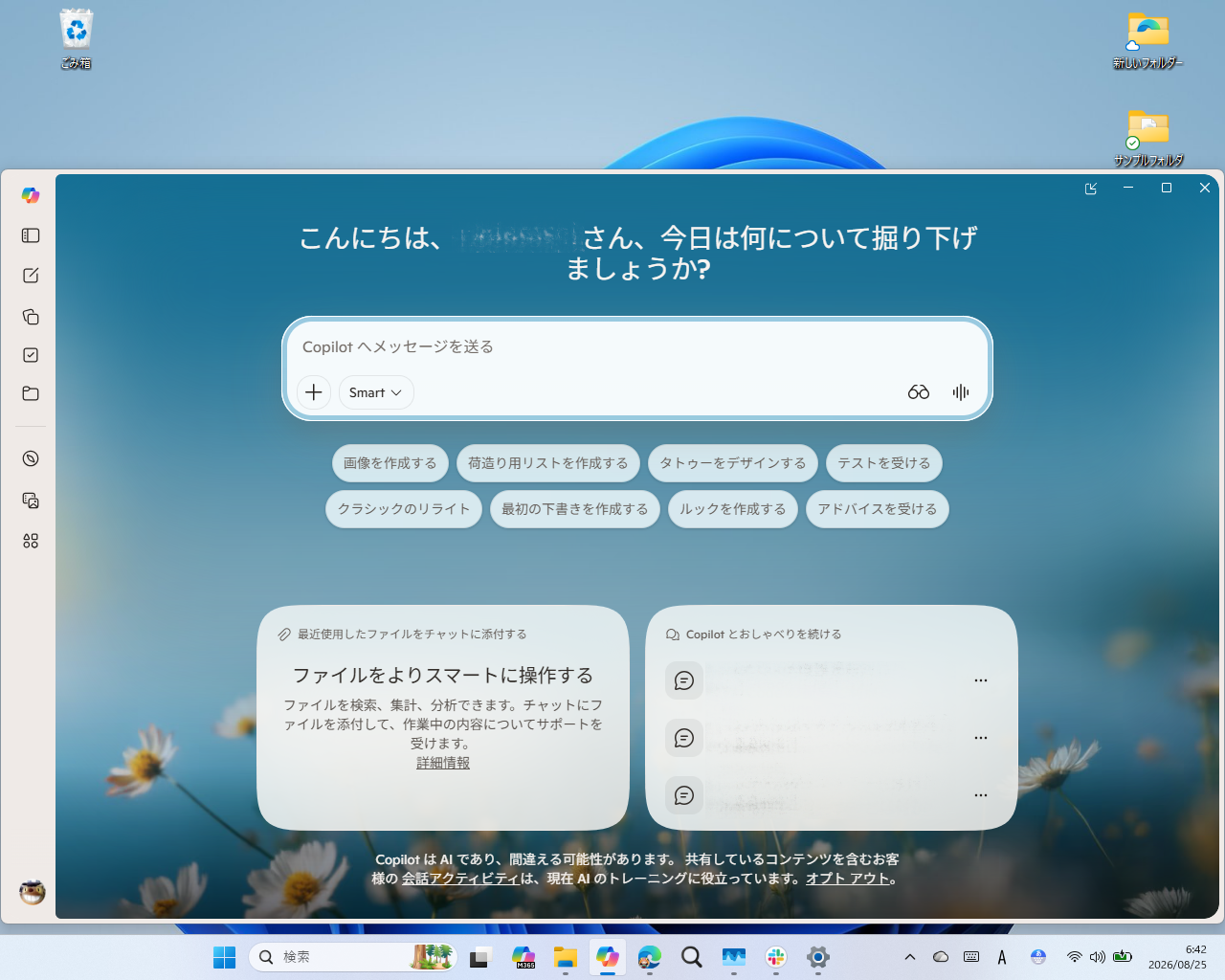Select the クラシックのリライト suggestion
This screenshot has width=1225, height=980.
click(x=404, y=509)
